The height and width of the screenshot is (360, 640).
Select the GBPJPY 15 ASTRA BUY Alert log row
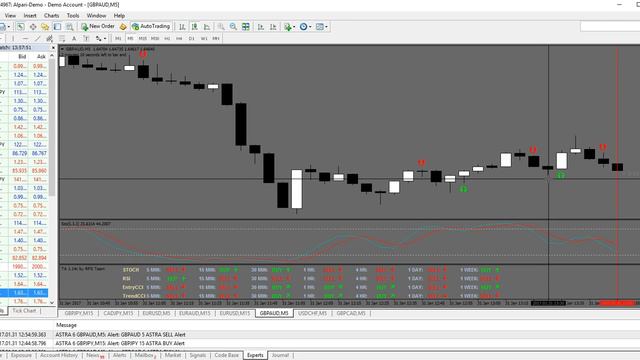pyautogui.click(x=320, y=343)
